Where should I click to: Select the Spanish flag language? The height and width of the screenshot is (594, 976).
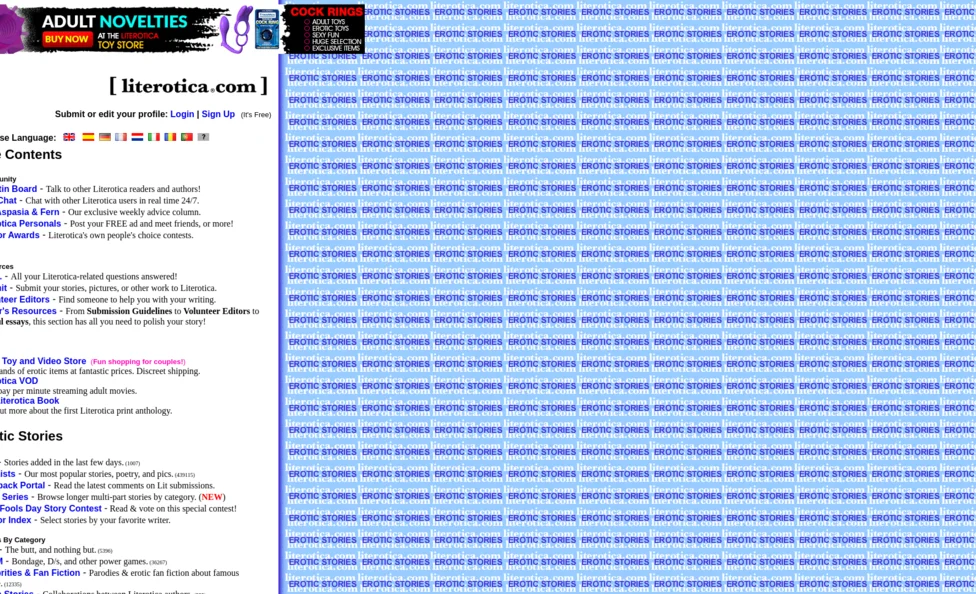point(88,137)
